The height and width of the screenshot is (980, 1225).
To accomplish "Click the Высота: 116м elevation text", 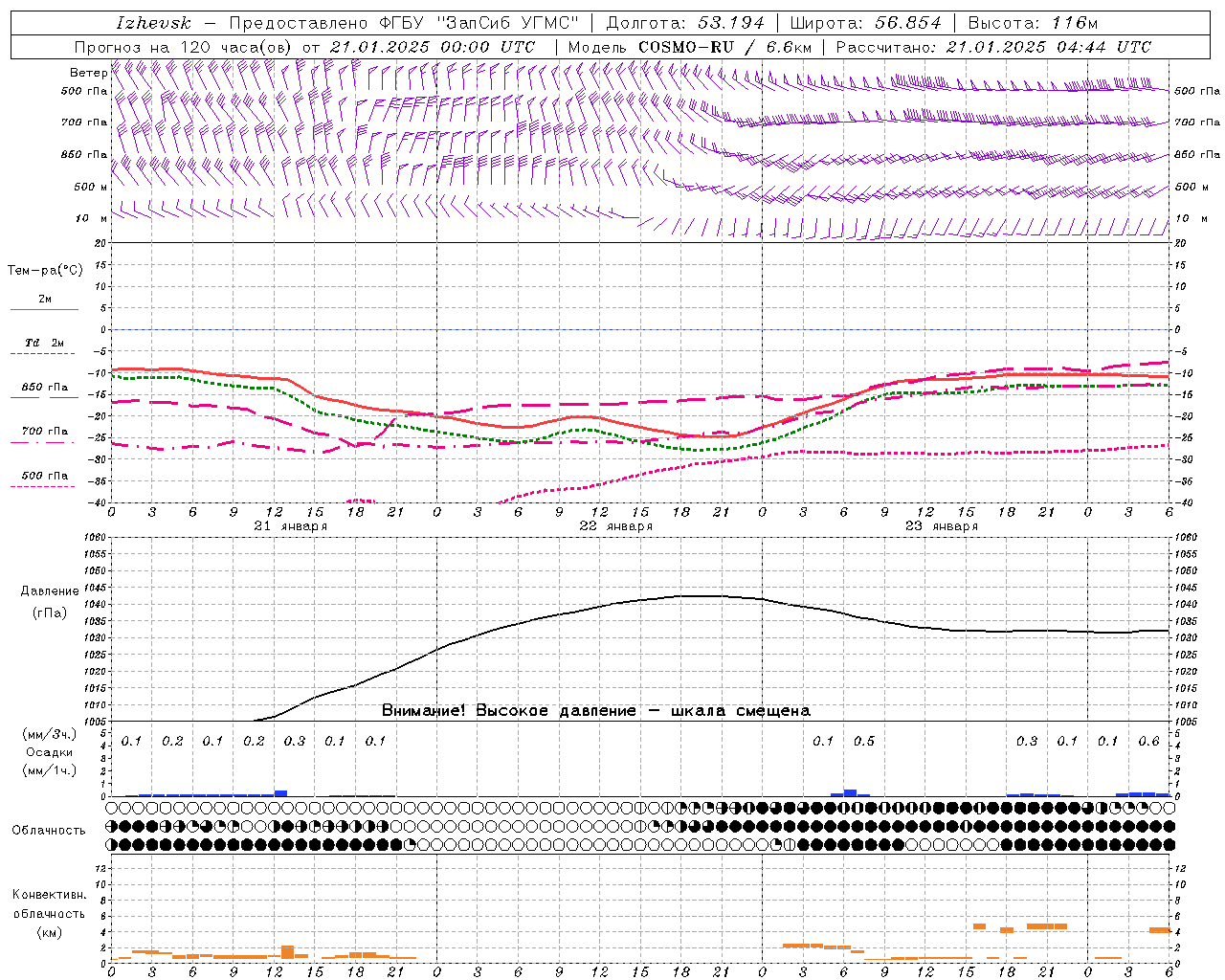I will pos(1033,23).
